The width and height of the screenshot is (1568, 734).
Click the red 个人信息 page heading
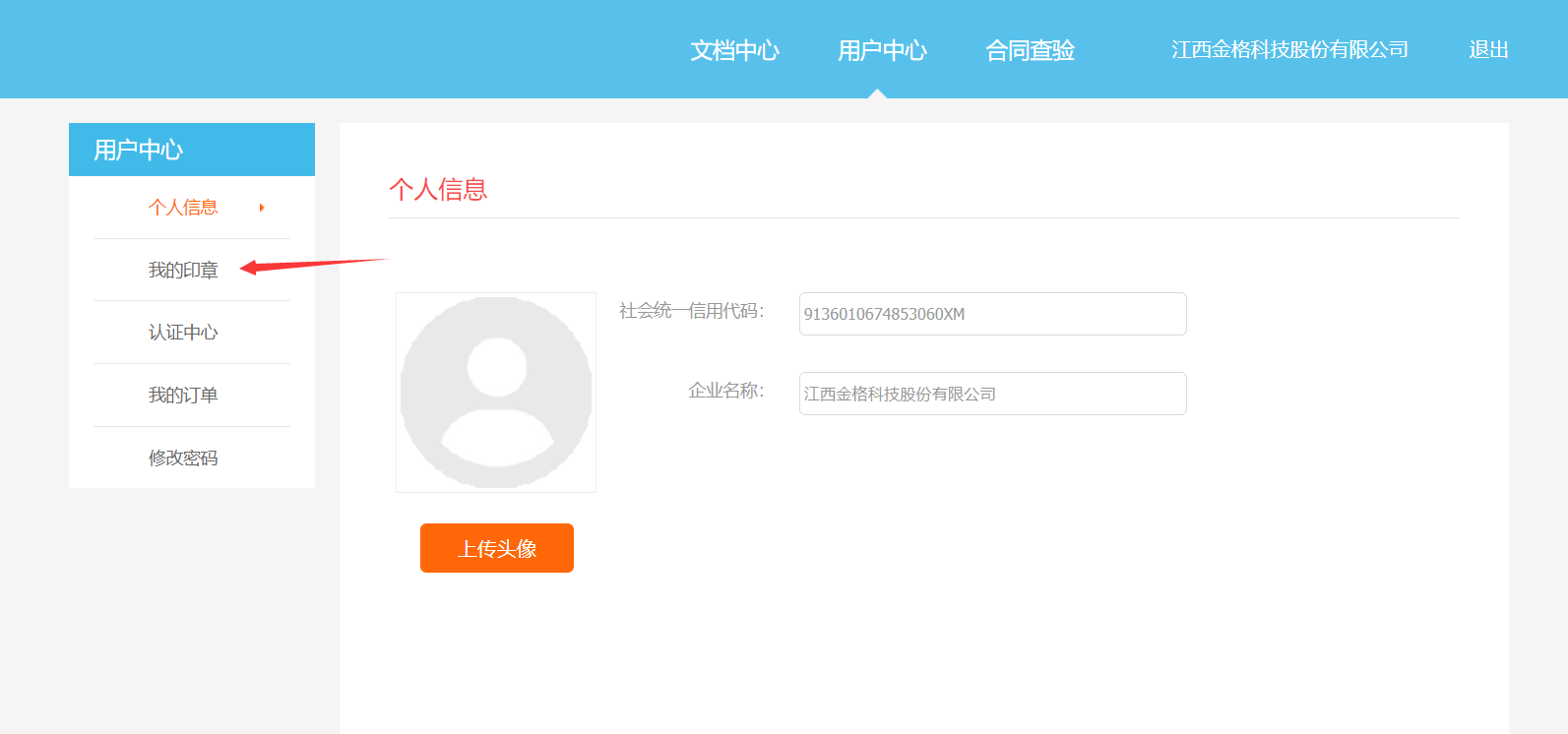click(x=438, y=189)
